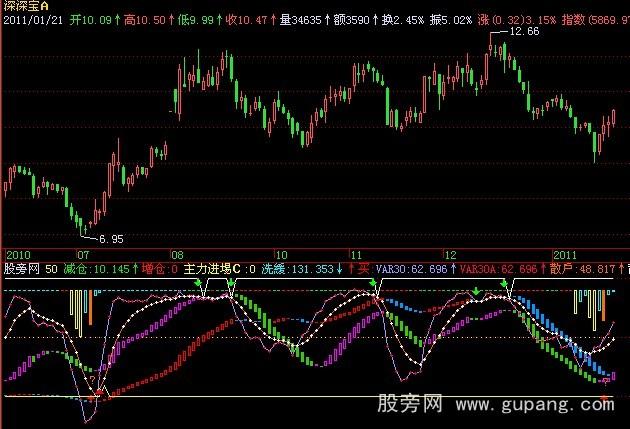Select the date 2011/01/21 in header
This screenshot has width=630, height=429.
(x=33, y=20)
